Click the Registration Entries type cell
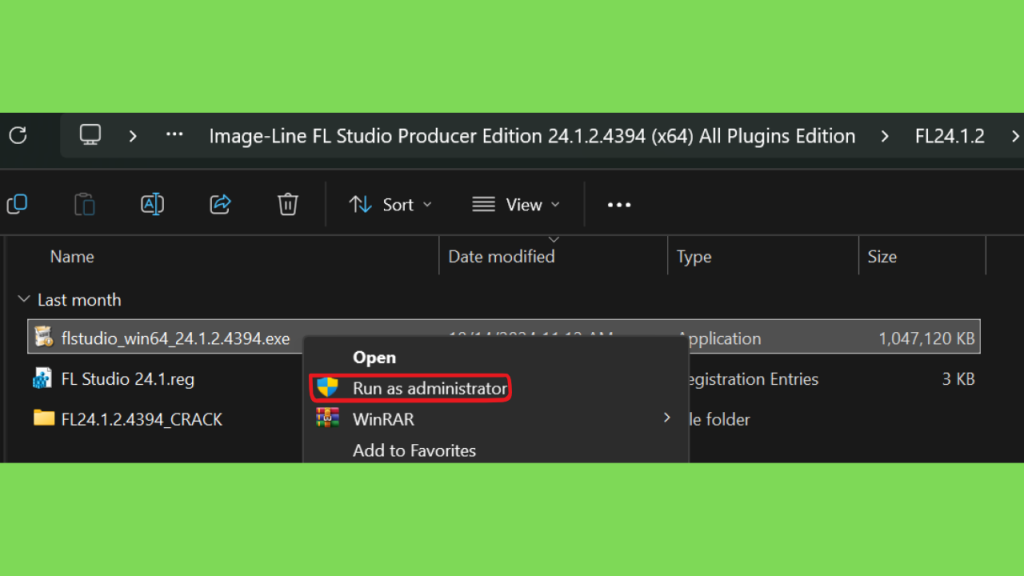The width and height of the screenshot is (1024, 576). (753, 379)
